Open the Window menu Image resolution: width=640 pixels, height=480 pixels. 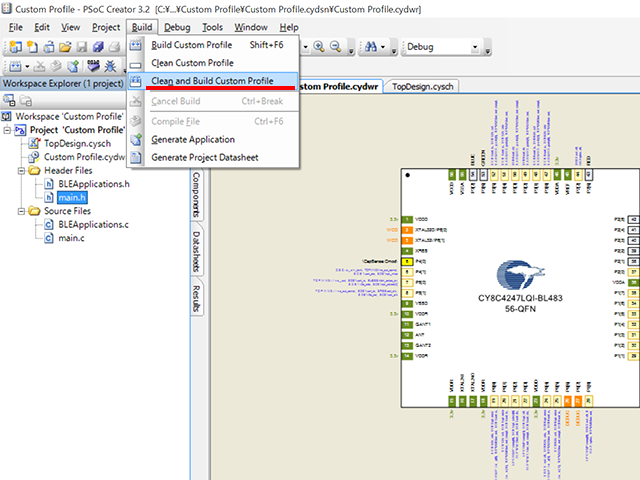pyautogui.click(x=251, y=27)
